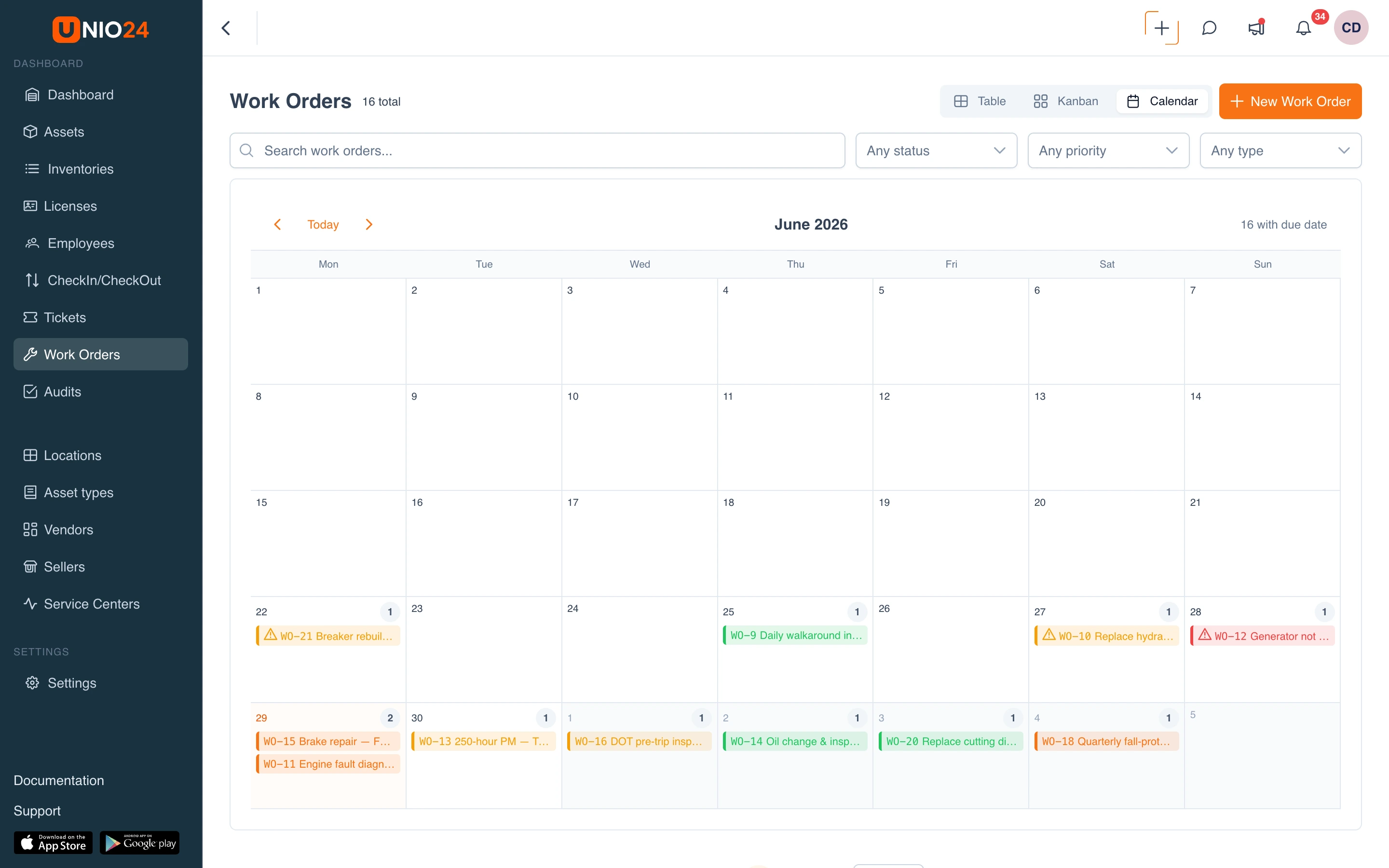Open WO-16 DOT pre-trip inspection event
Screen dimensions: 1389x868
click(x=639, y=741)
